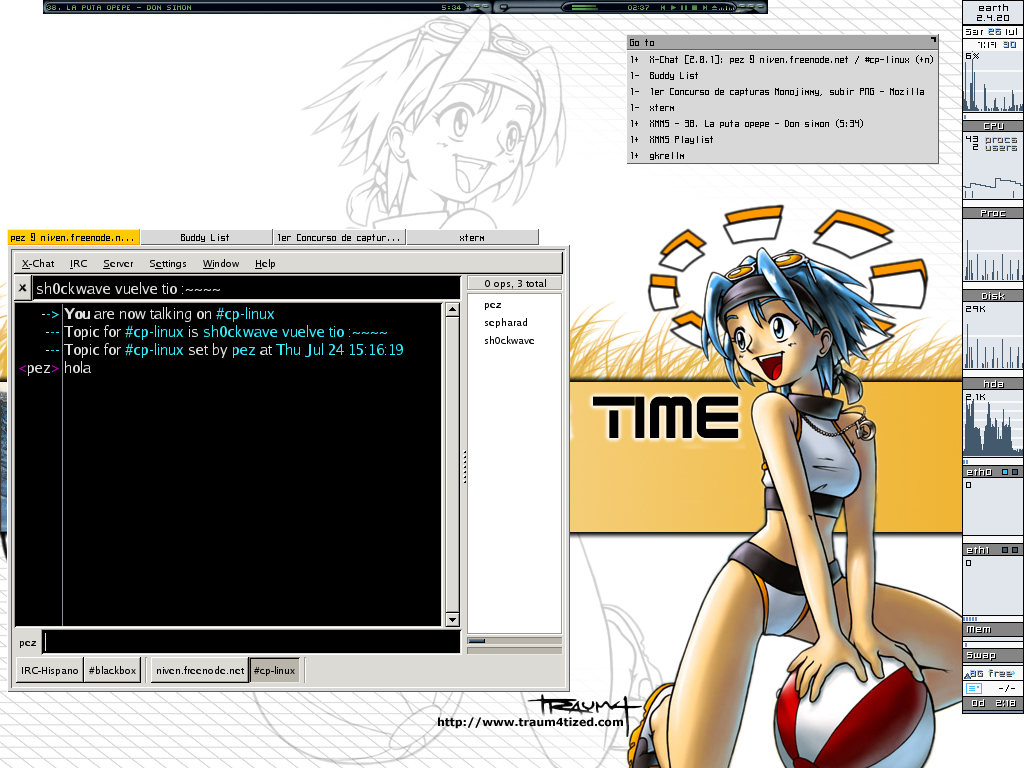
Task: Click the gkrellm eth0 panel label
Action: pyautogui.click(x=979, y=472)
